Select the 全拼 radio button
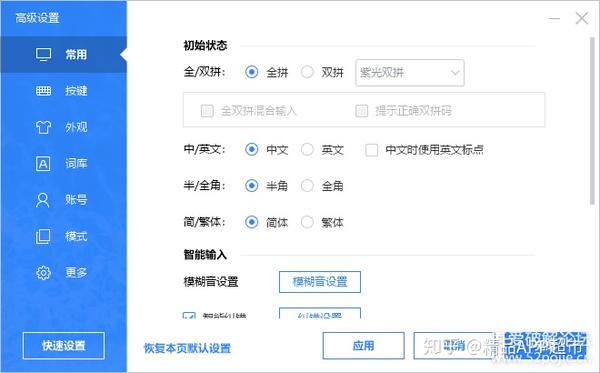600x373 pixels. [251, 72]
